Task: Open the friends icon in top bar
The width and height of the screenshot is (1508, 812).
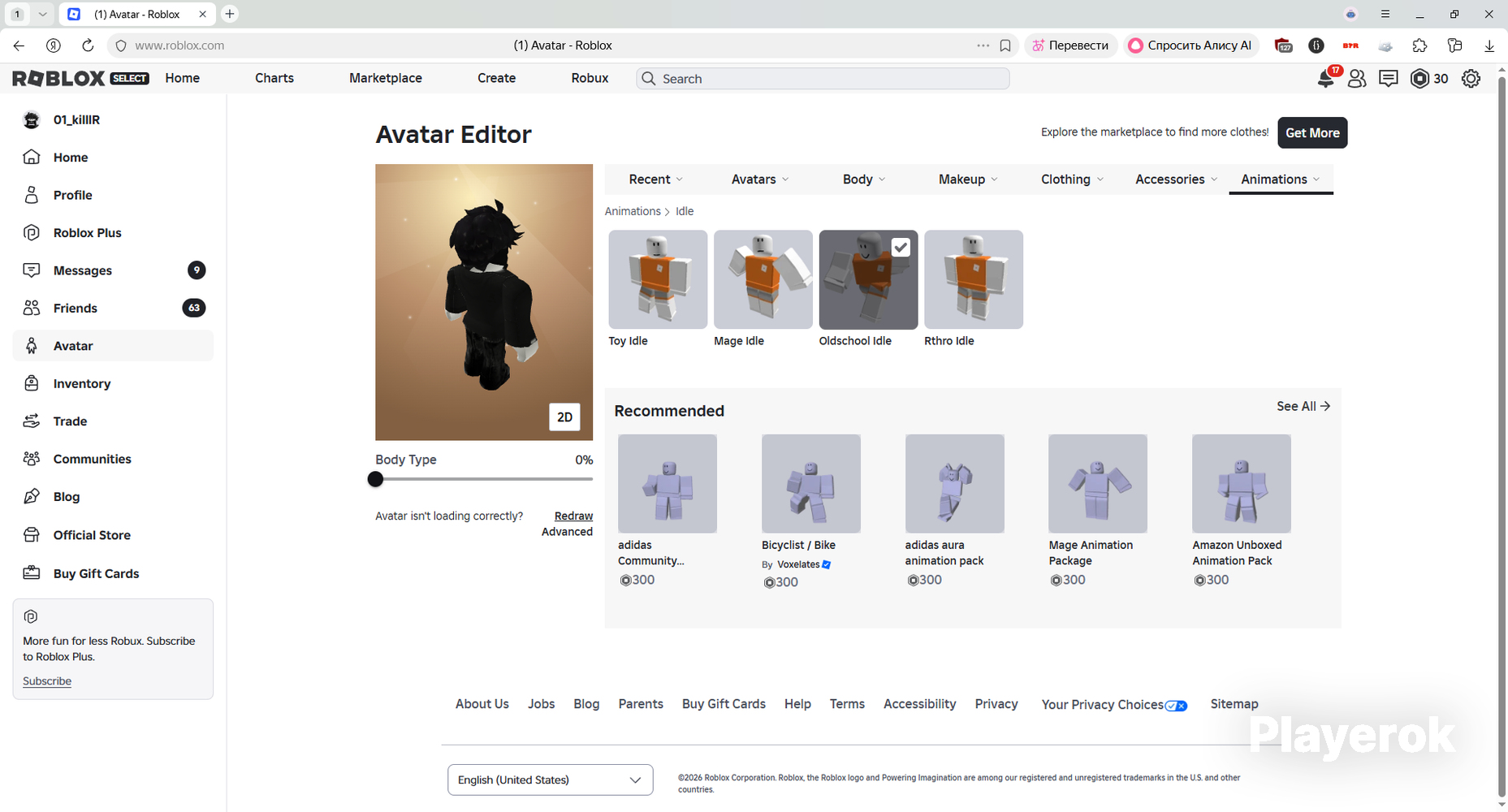Action: (x=1357, y=79)
